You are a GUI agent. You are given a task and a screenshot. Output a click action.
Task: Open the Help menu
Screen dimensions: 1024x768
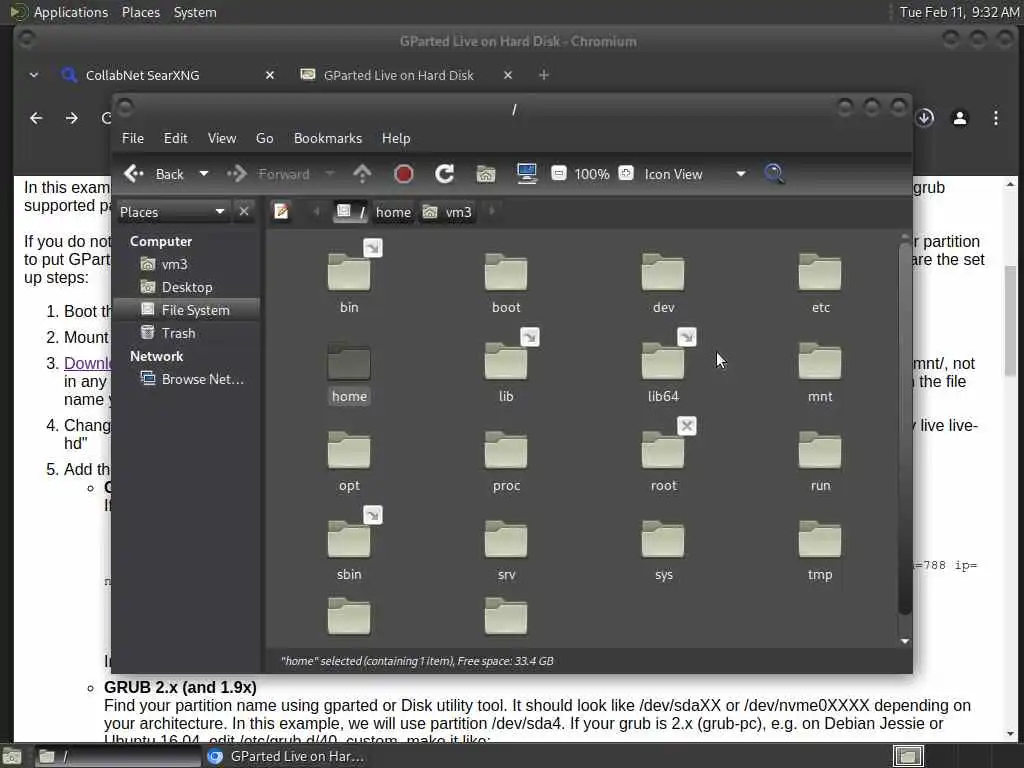coord(396,138)
